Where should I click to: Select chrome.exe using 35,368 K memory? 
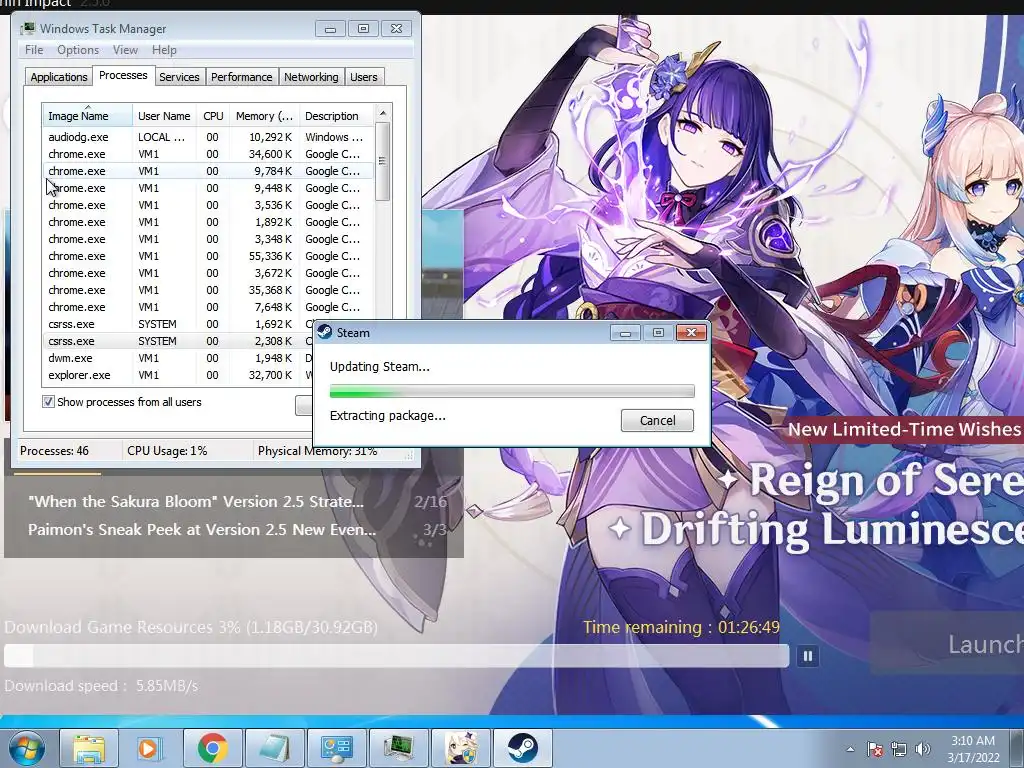[x=208, y=290]
